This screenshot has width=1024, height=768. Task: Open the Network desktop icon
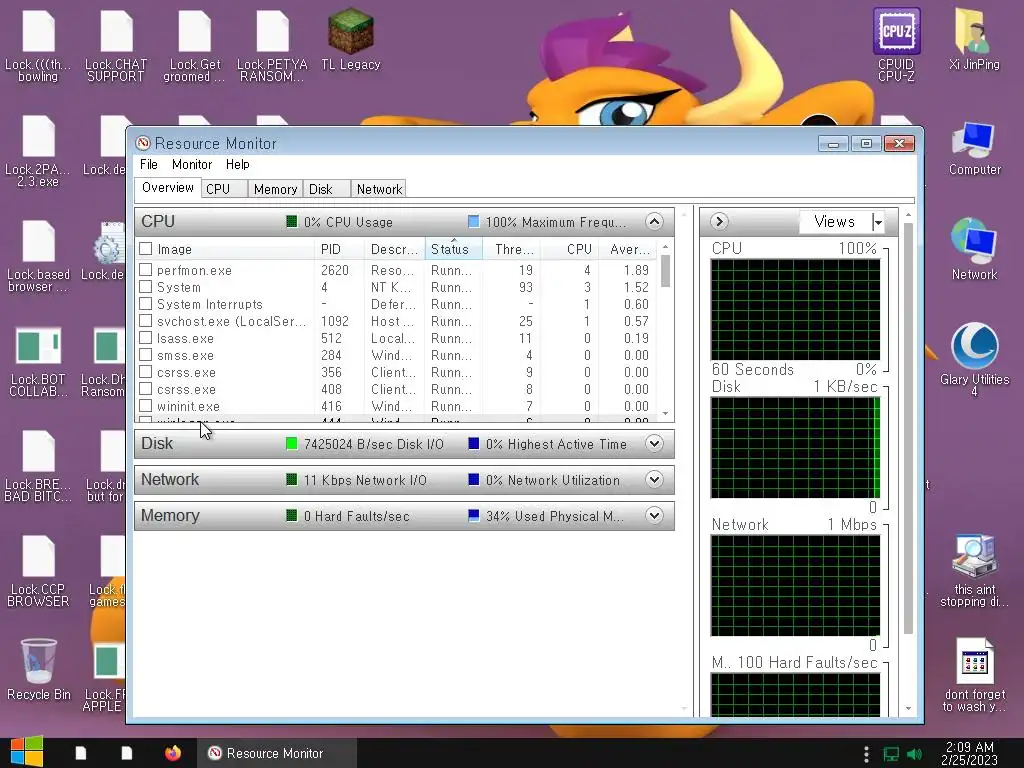coord(974,249)
